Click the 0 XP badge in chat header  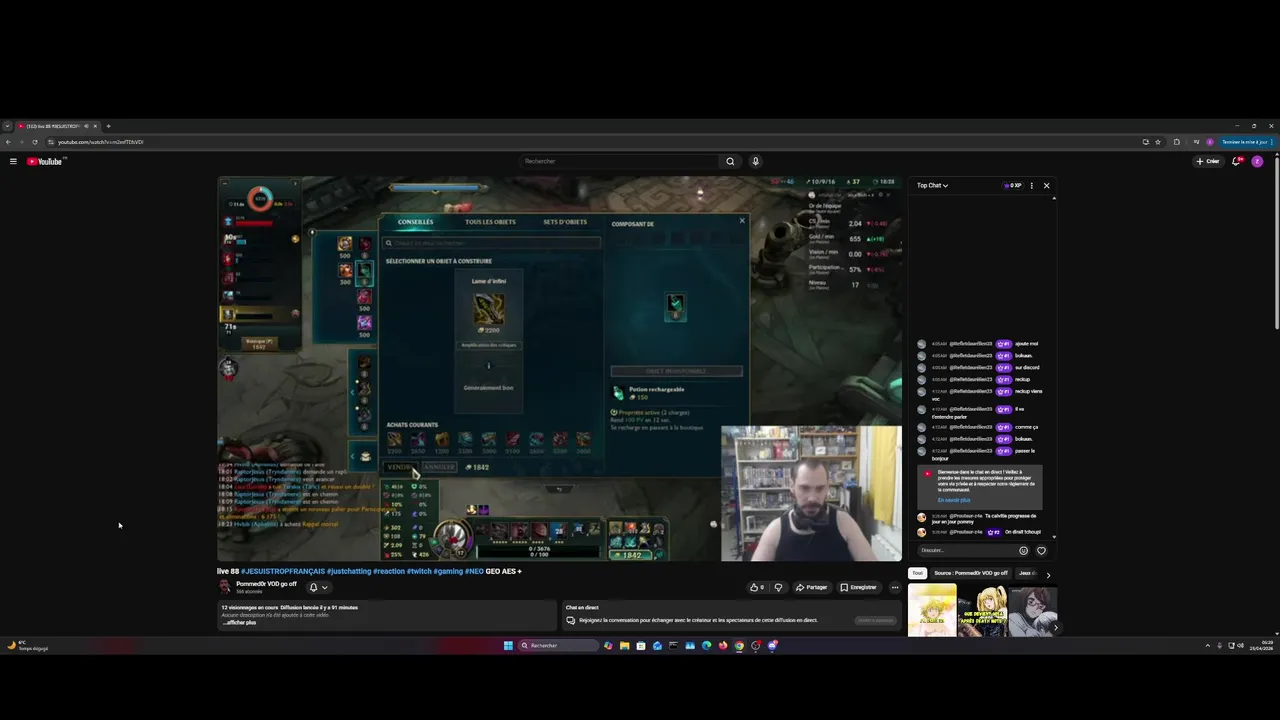[1013, 185]
